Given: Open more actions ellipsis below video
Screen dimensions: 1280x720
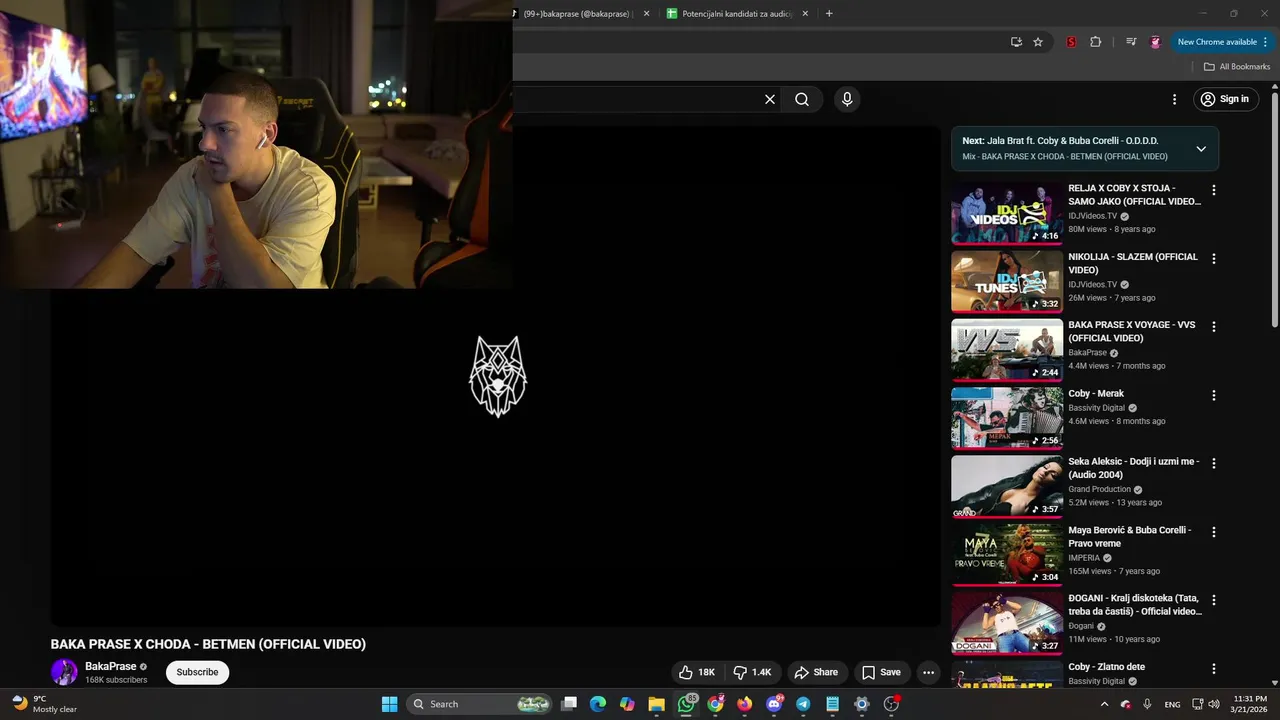Looking at the screenshot, I should coord(928,672).
